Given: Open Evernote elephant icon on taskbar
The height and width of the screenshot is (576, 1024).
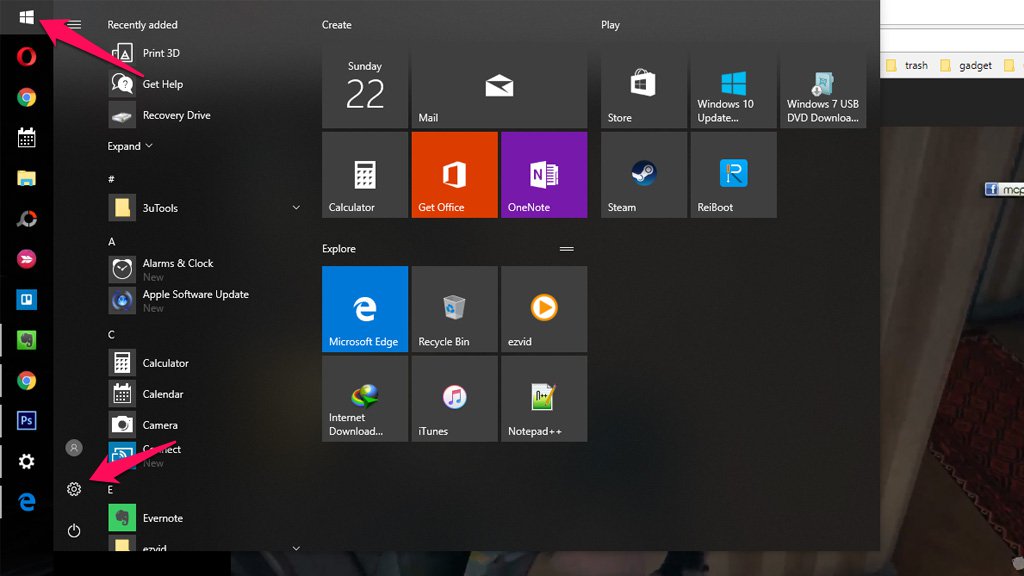Looking at the screenshot, I should coord(26,340).
